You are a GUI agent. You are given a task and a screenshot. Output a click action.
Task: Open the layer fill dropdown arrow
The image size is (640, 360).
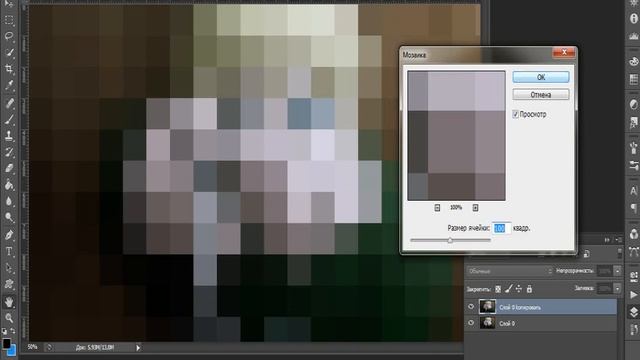coord(617,289)
